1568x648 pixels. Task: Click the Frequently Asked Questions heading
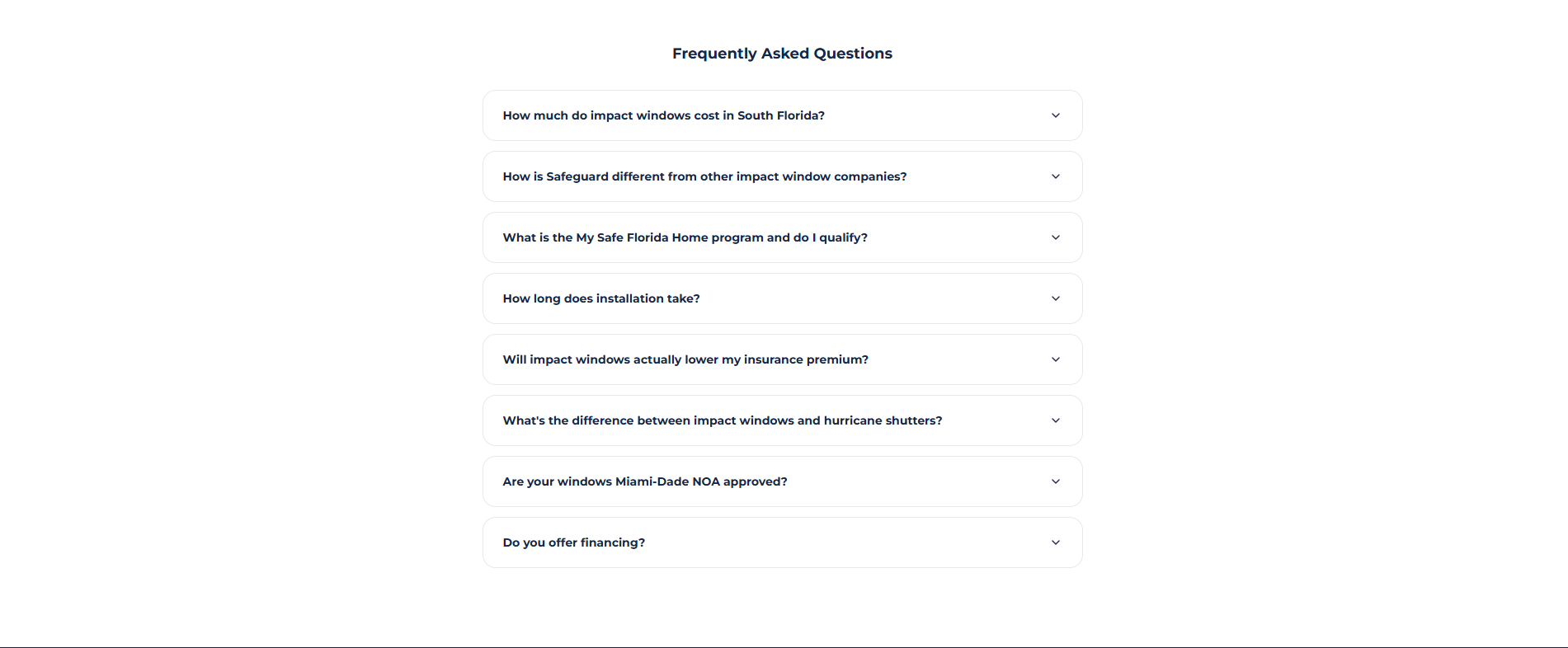(x=782, y=54)
